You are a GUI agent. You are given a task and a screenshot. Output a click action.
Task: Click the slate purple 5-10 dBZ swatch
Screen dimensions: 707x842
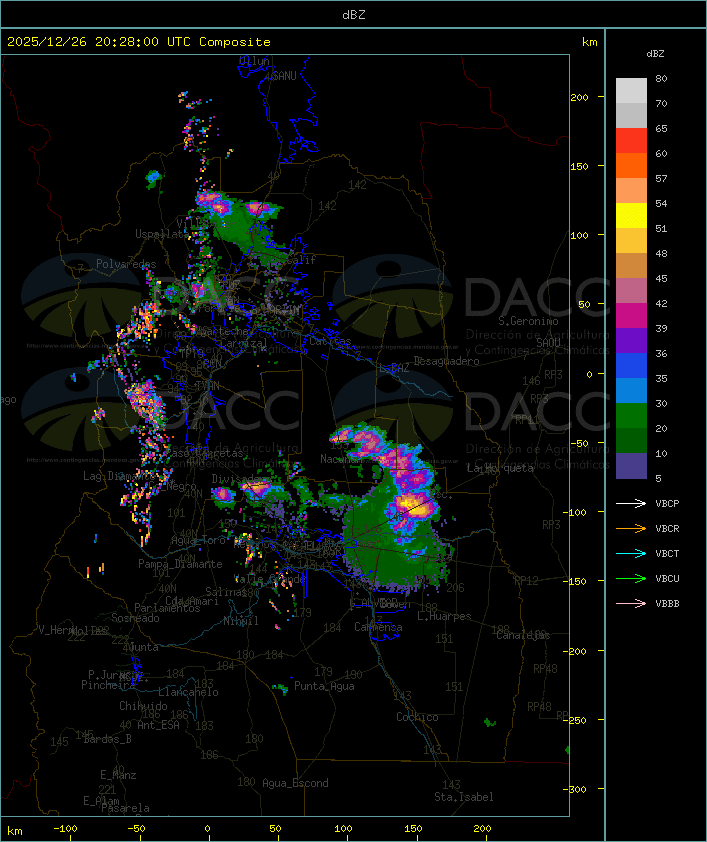[631, 466]
